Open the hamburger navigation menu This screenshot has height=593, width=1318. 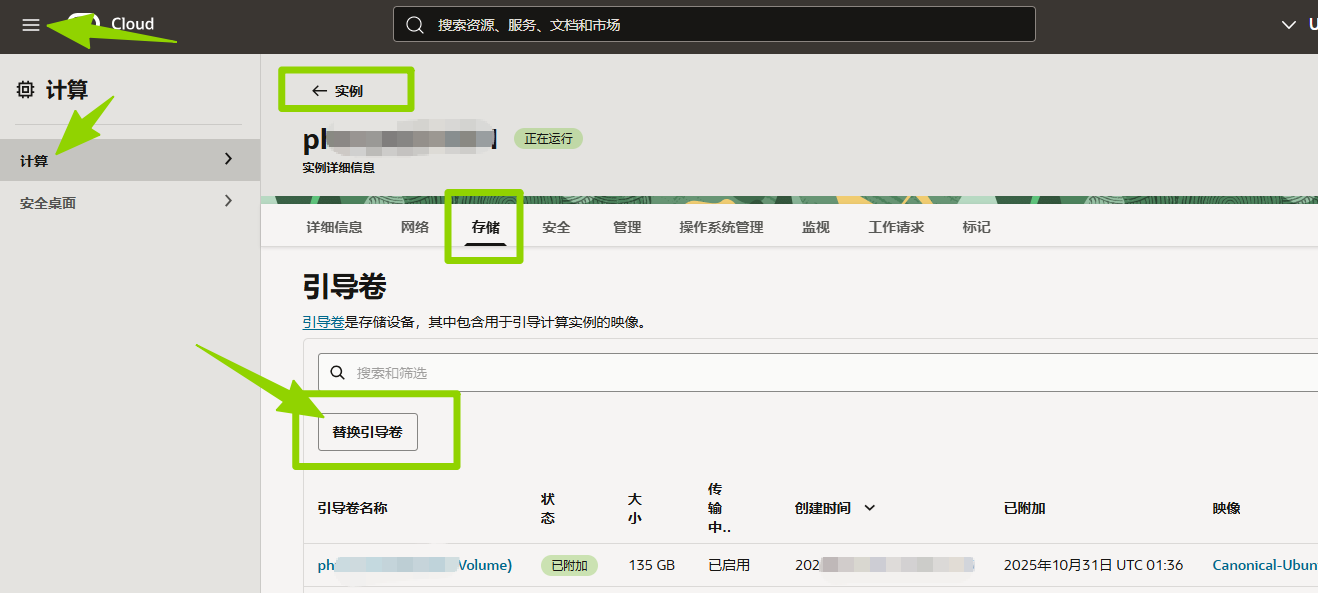[x=31, y=25]
